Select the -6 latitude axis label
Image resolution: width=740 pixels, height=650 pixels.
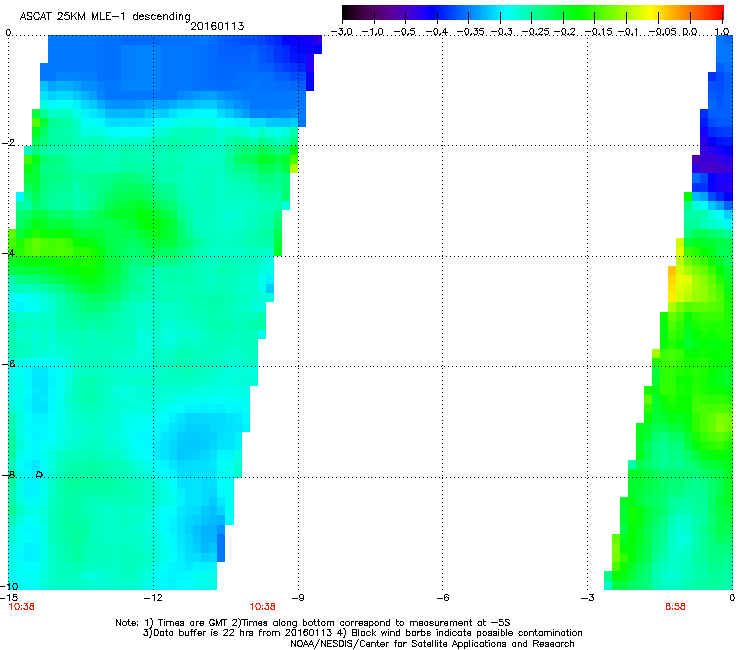8,364
